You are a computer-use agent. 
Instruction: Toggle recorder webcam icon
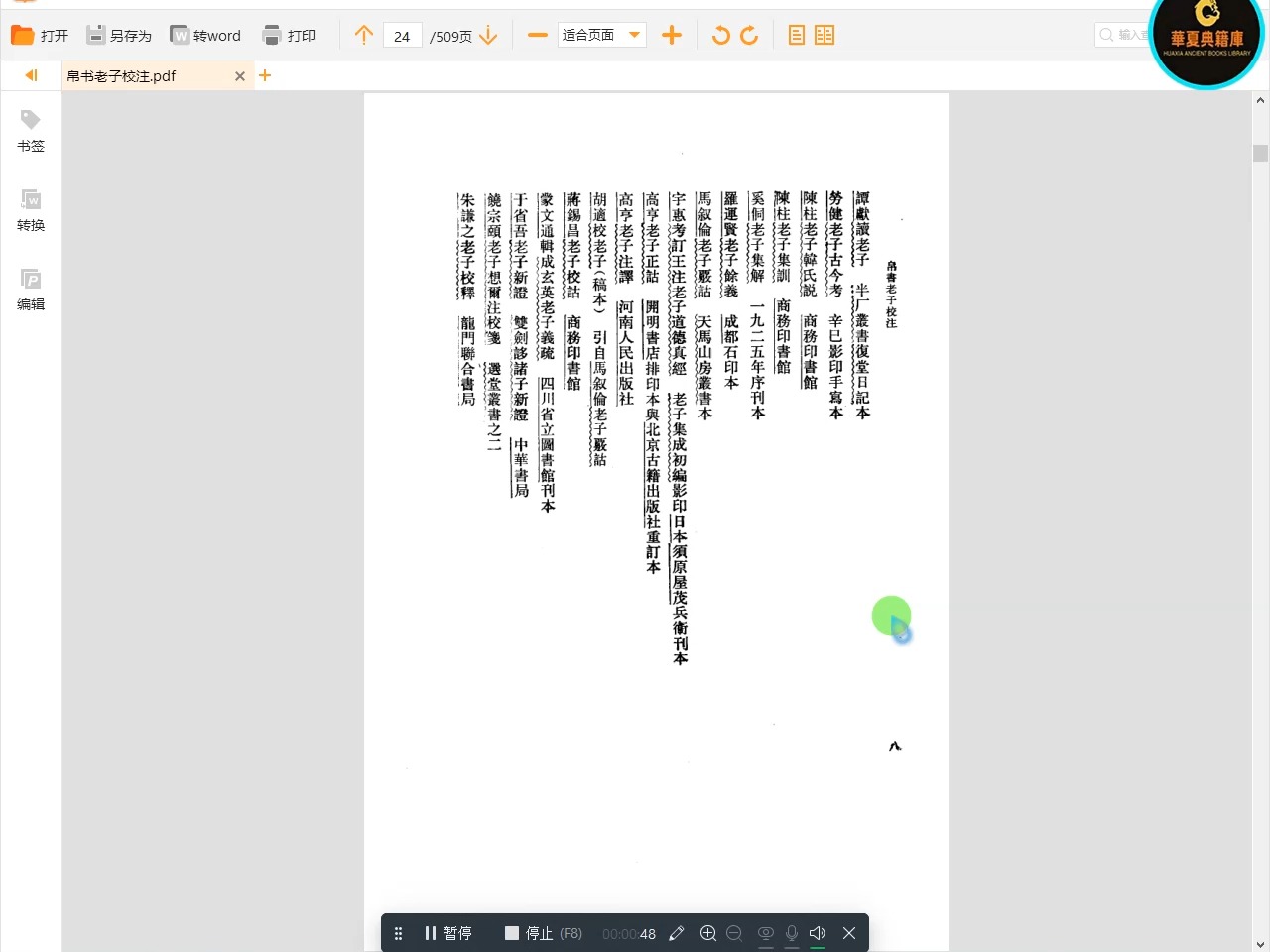(x=766, y=933)
